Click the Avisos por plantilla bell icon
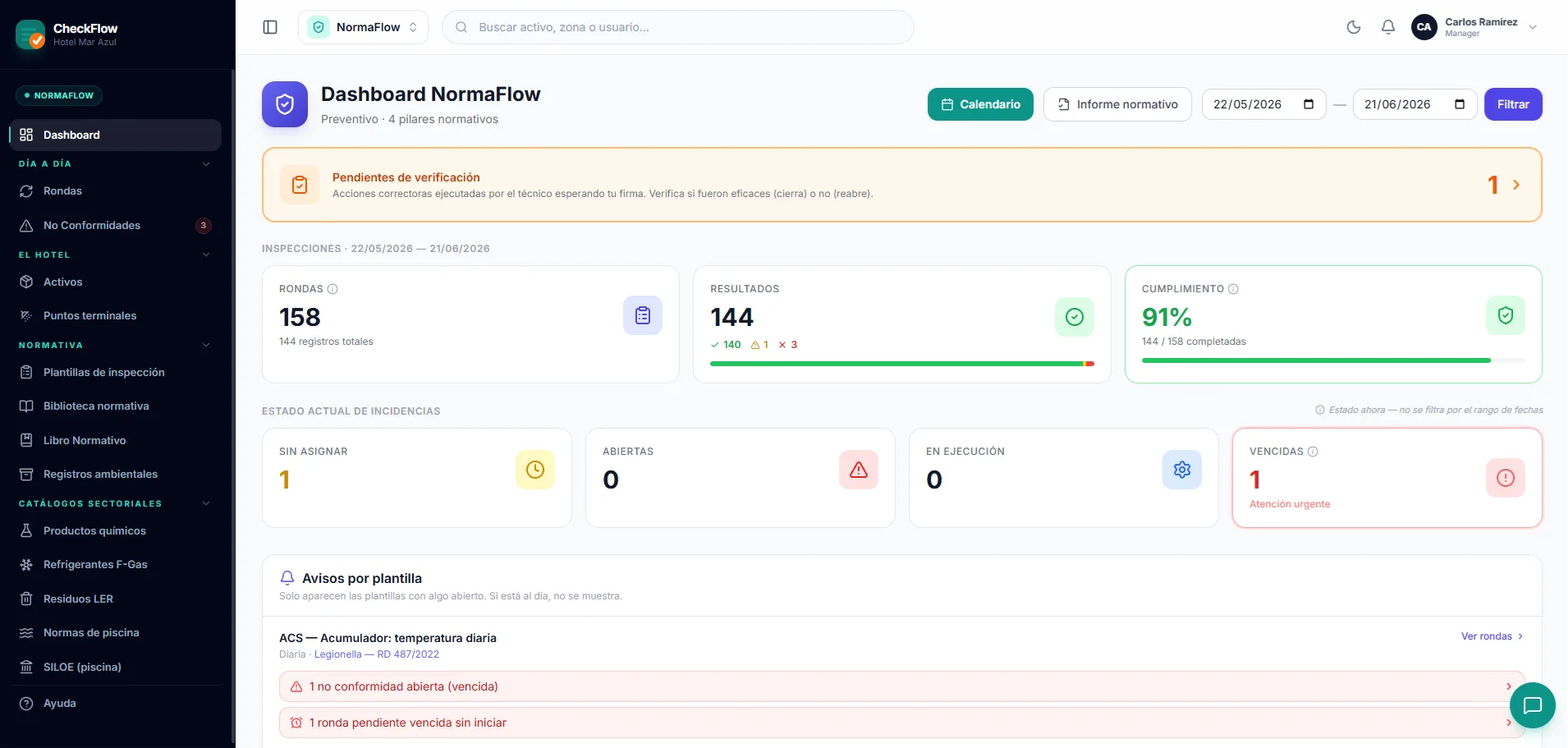Viewport: 1568px width, 748px height. (287, 578)
